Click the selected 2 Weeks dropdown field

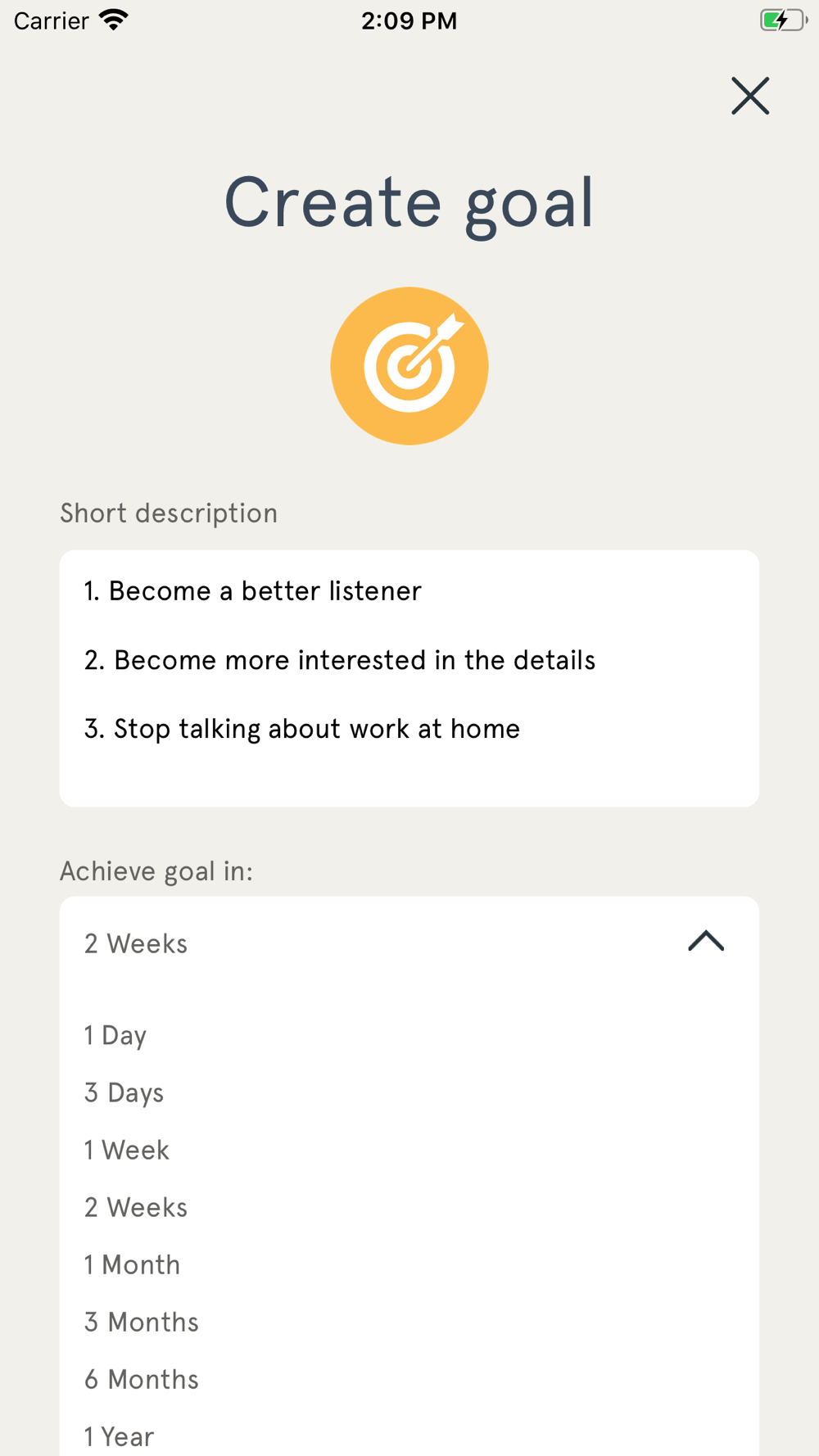coord(409,943)
